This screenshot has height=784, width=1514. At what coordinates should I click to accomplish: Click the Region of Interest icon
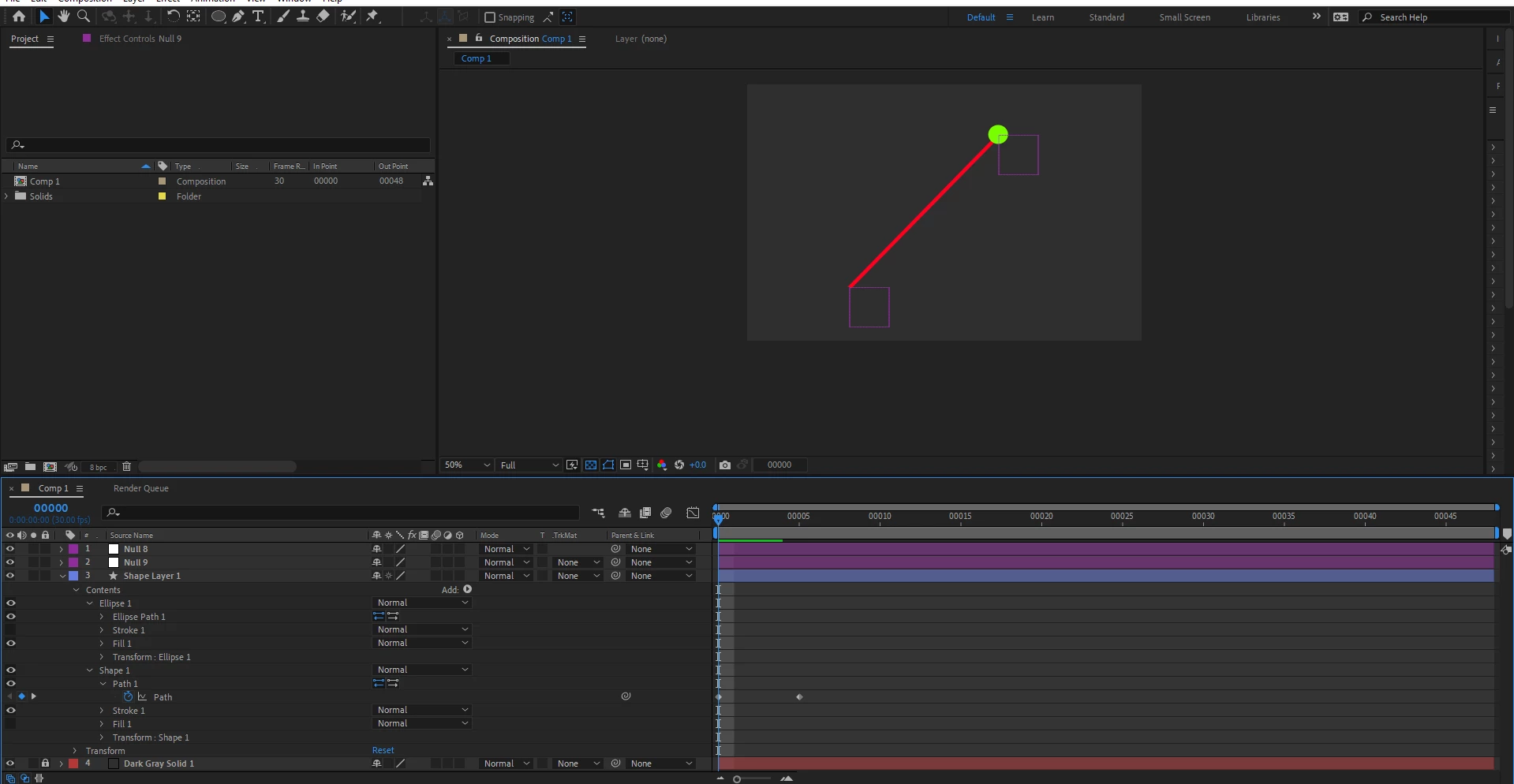[626, 465]
